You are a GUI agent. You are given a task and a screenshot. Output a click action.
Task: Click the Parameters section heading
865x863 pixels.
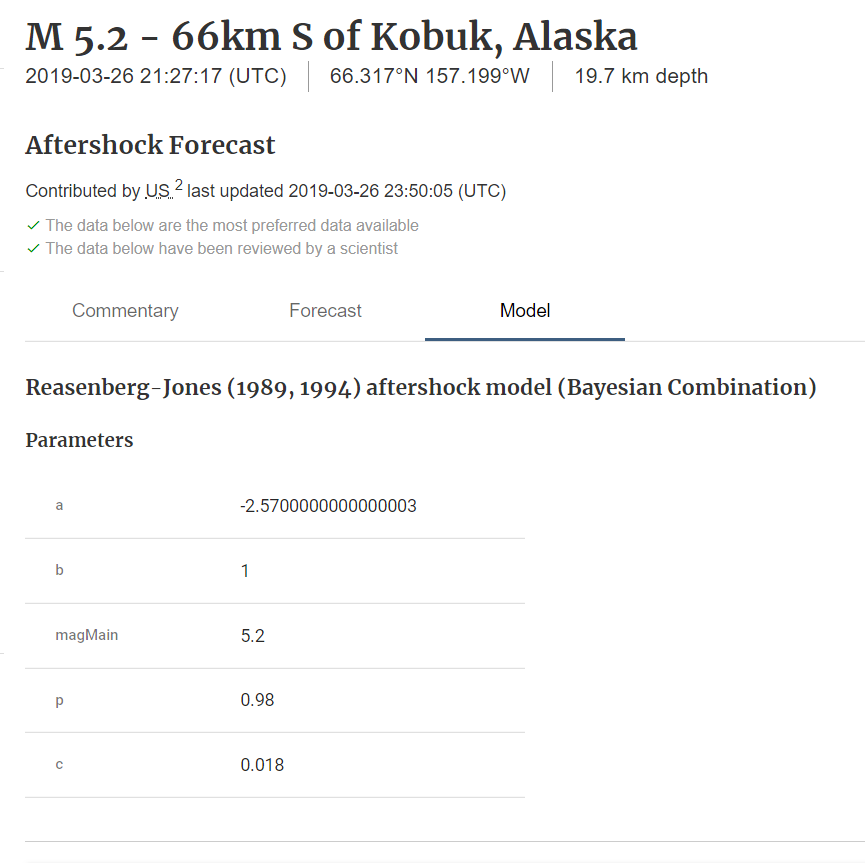(x=79, y=440)
